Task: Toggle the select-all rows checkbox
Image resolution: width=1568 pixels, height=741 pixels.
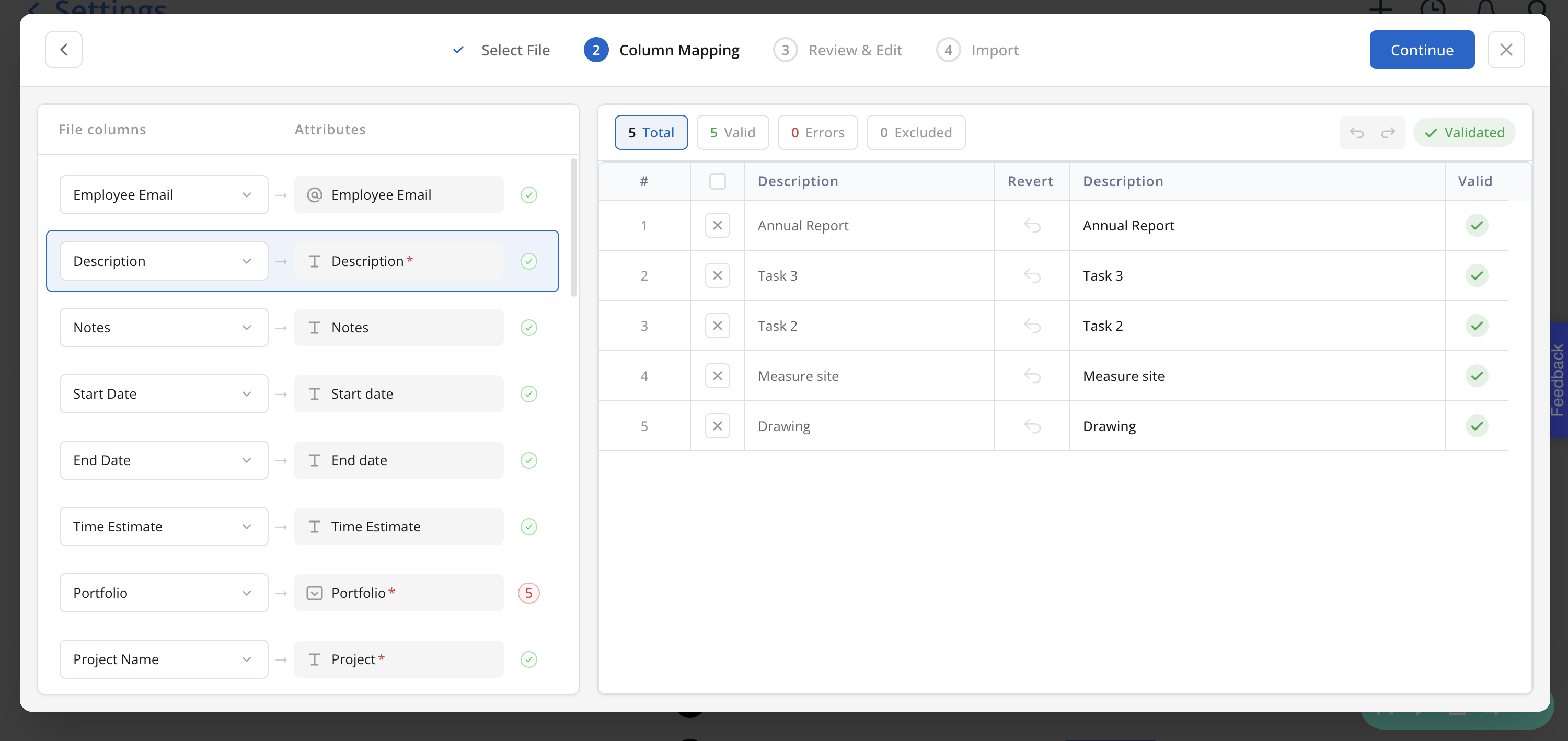Action: [x=717, y=181]
